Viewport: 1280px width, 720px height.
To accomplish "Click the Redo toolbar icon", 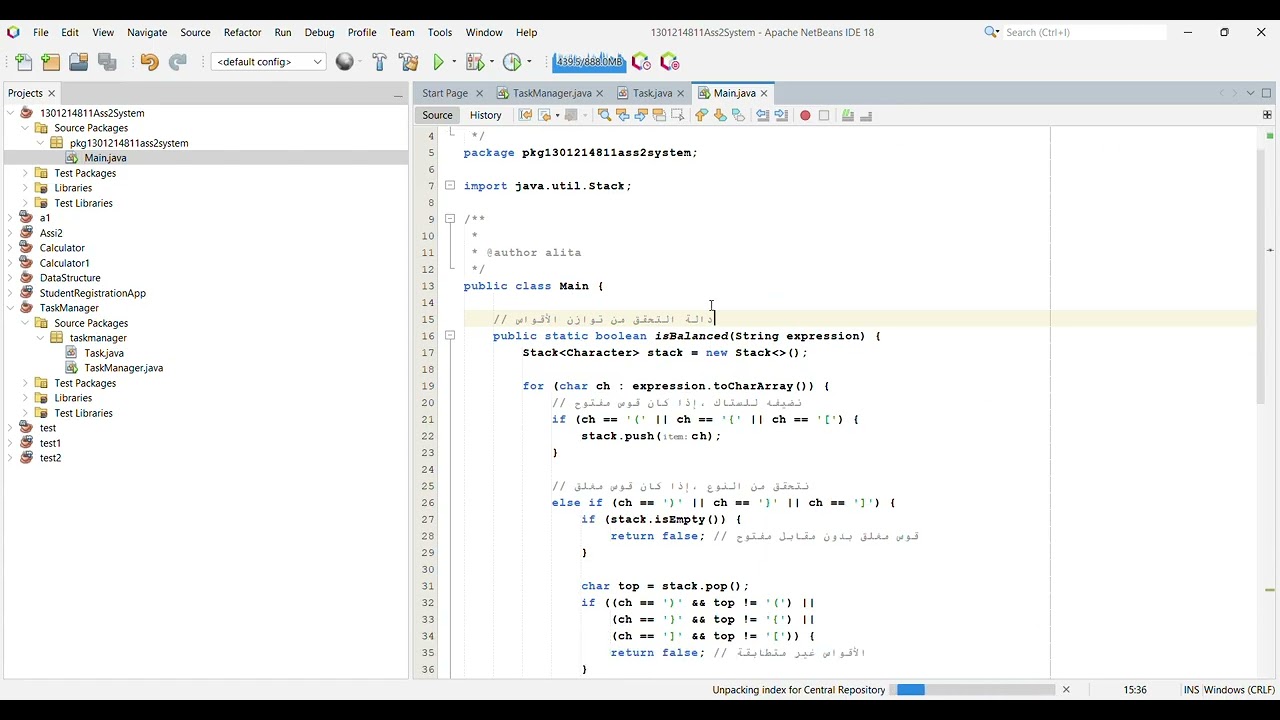I will (x=177, y=62).
